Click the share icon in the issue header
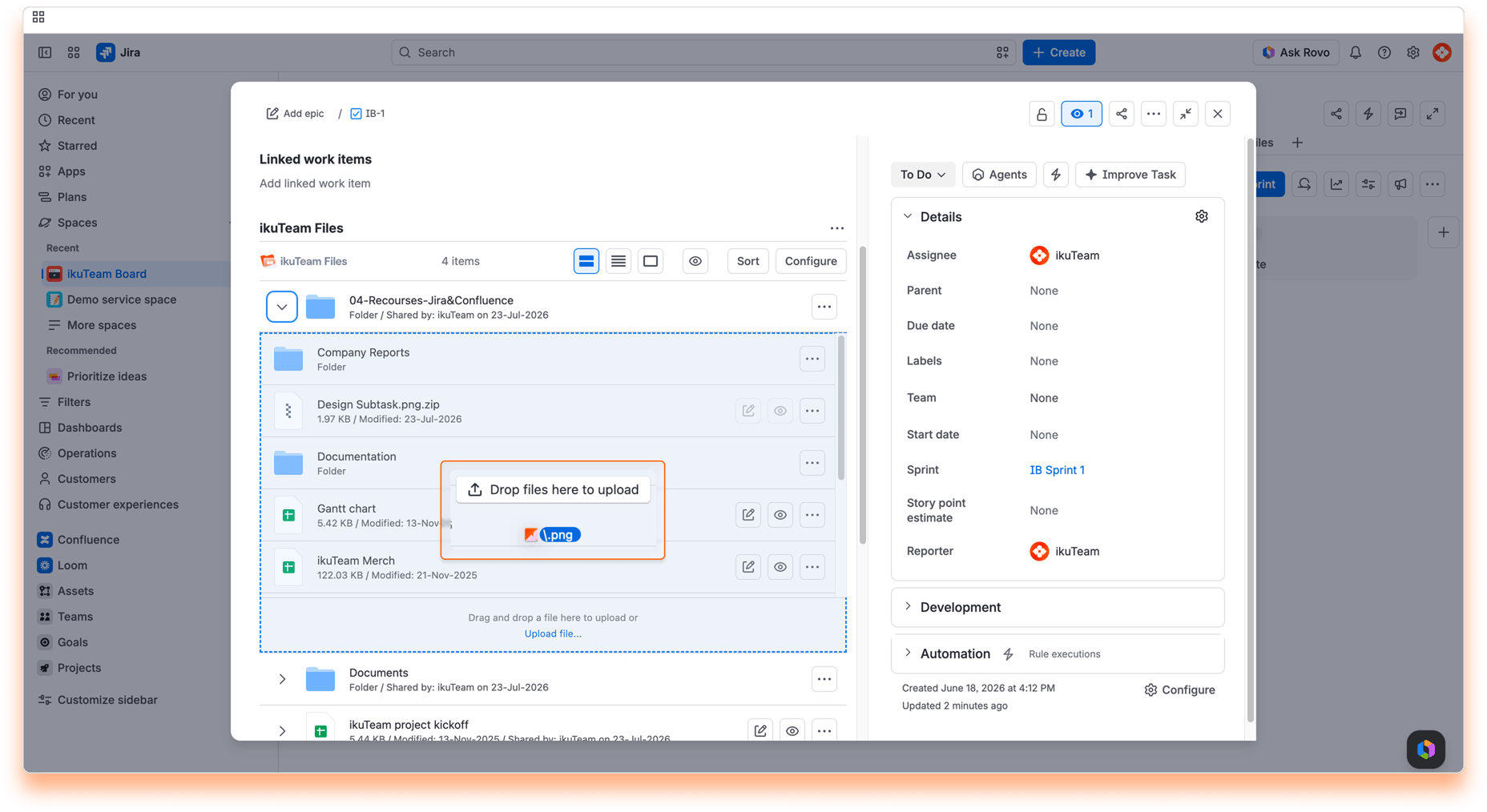This screenshot has width=1487, height=812. click(1121, 114)
